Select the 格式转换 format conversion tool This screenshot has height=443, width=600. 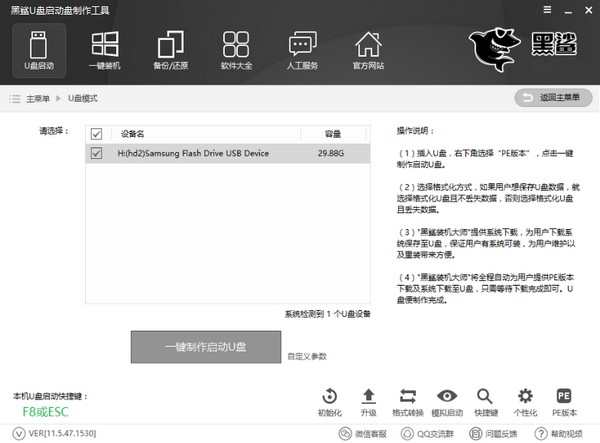[407, 401]
